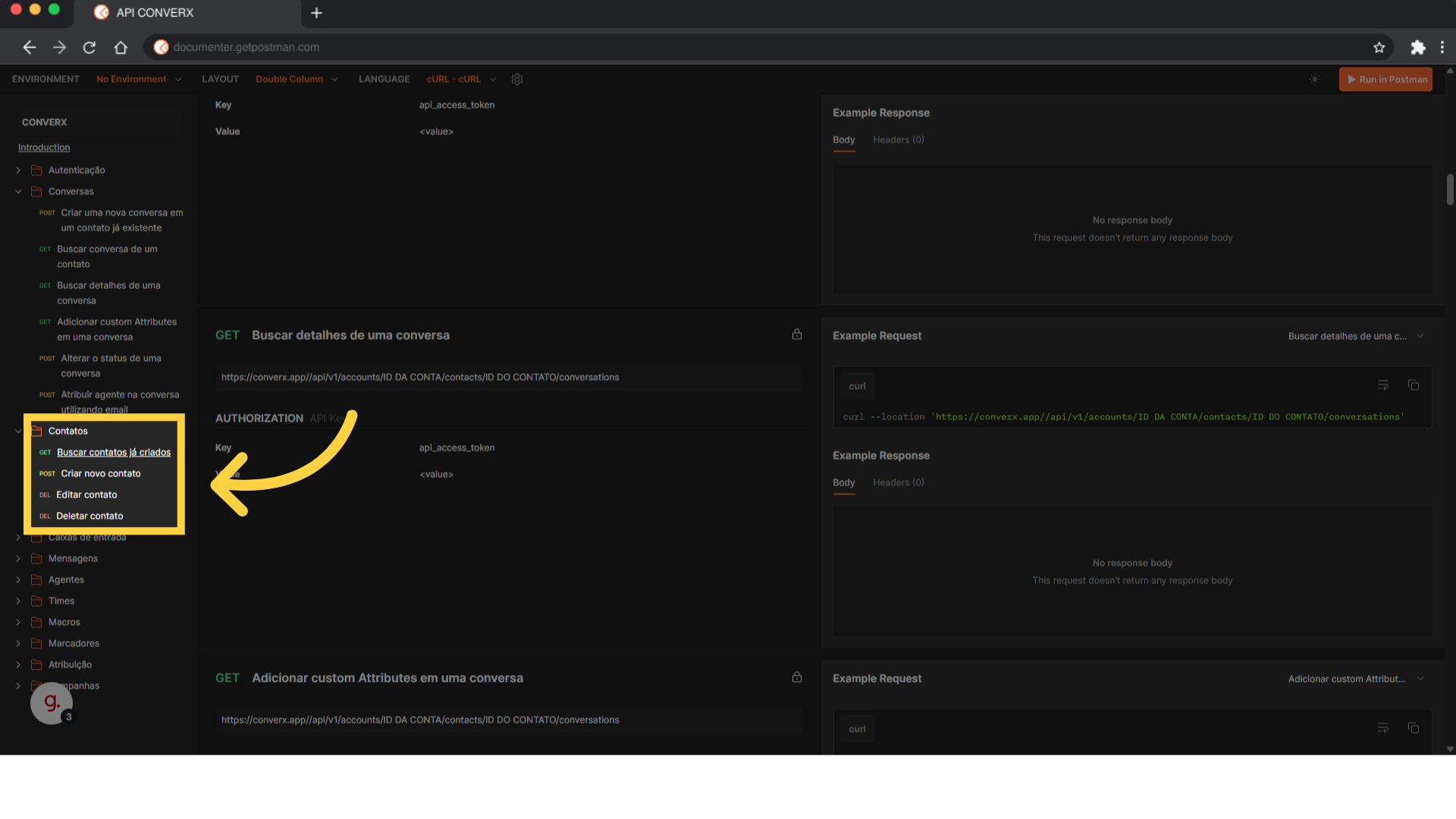
Task: Expand the Times folder chevron
Action: [x=18, y=601]
